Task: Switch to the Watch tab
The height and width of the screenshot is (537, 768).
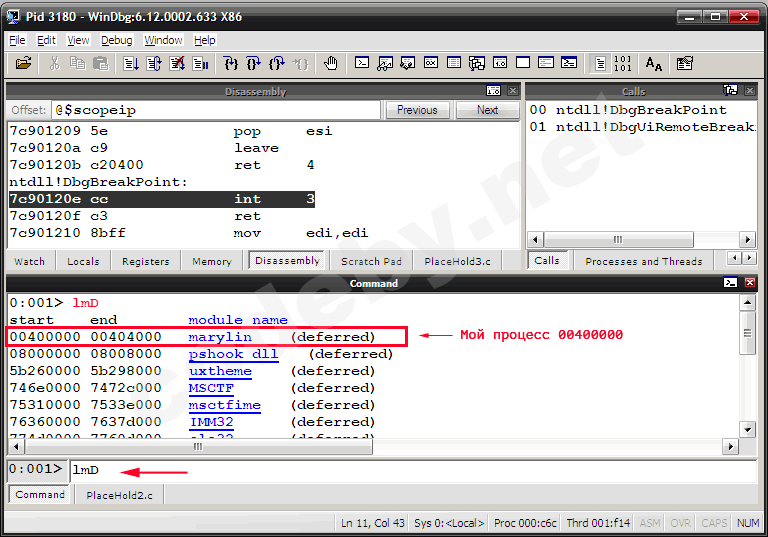Action: click(29, 261)
